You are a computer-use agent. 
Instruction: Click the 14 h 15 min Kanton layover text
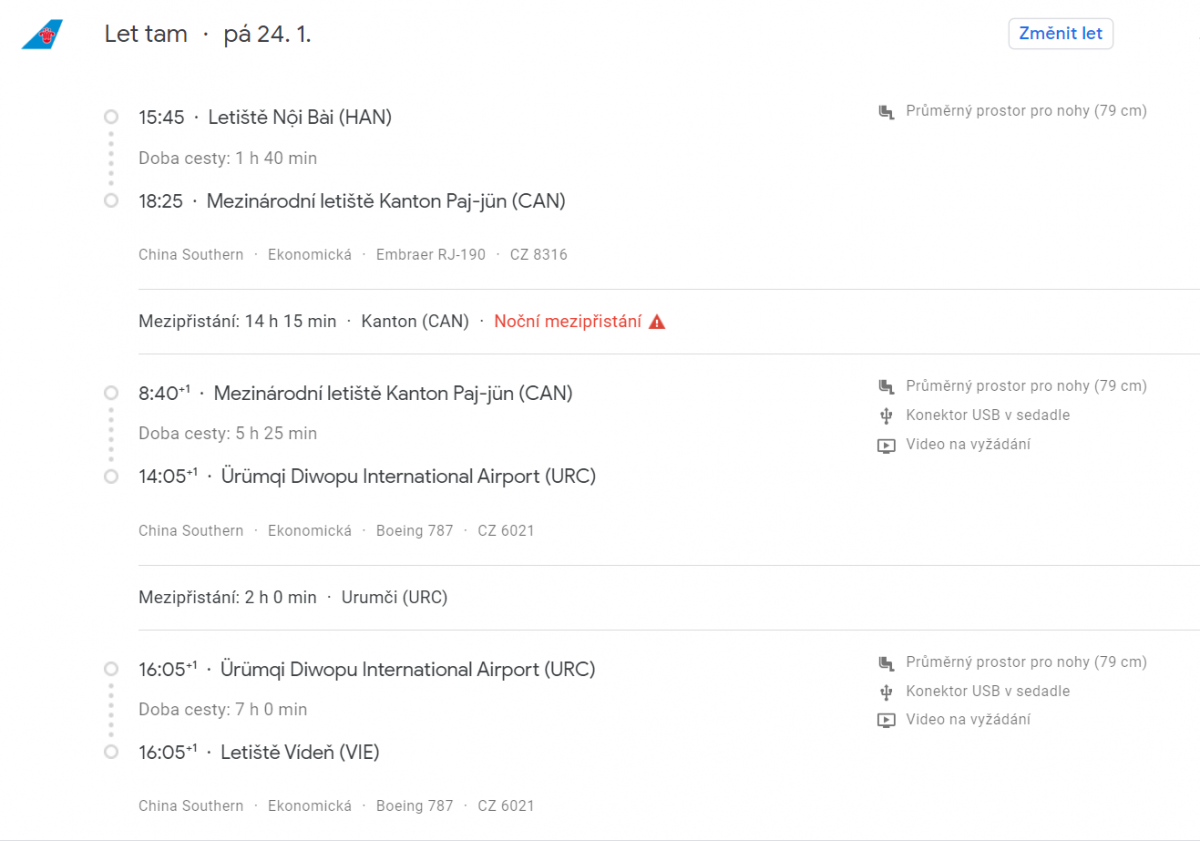[237, 322]
